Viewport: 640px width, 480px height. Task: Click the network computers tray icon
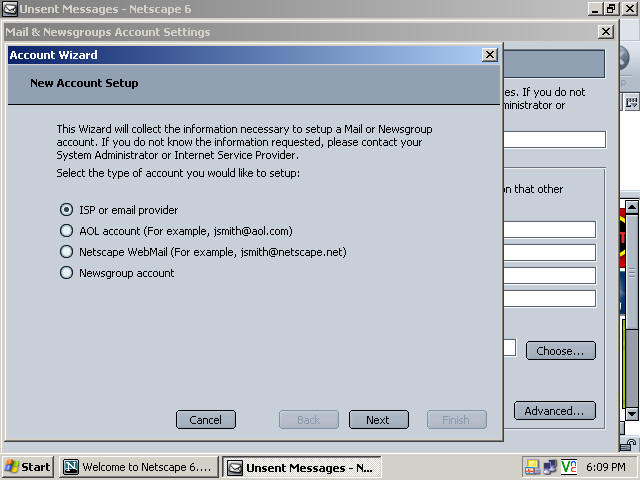click(550, 467)
